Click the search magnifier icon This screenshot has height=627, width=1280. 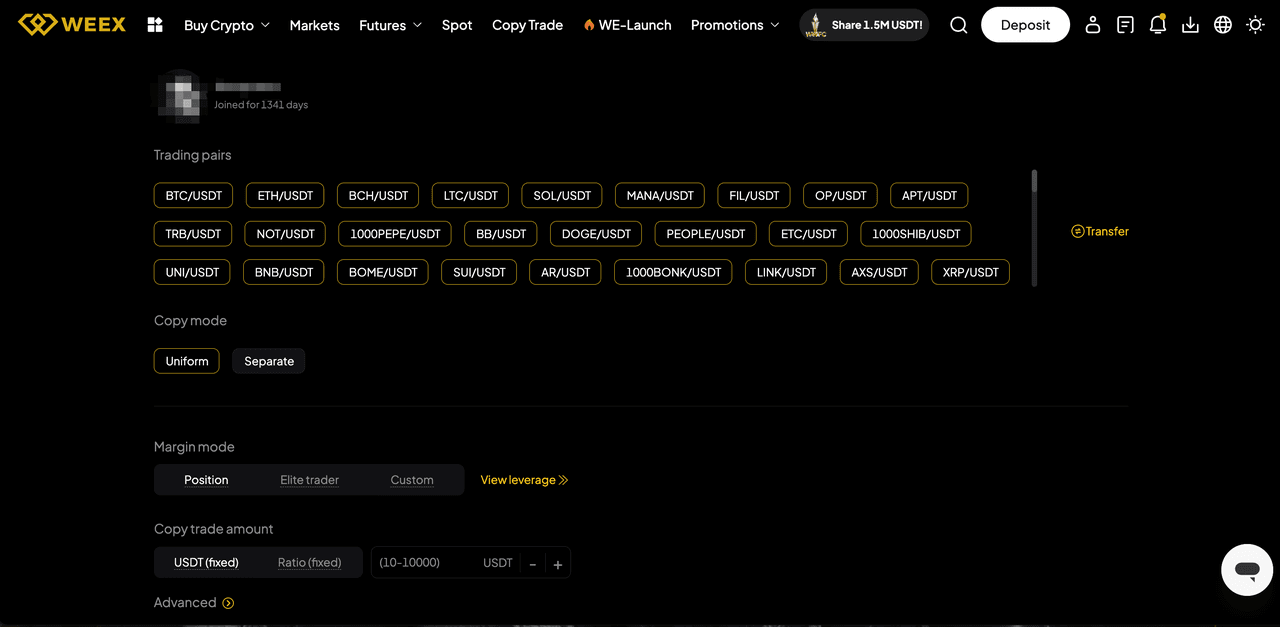tap(958, 25)
